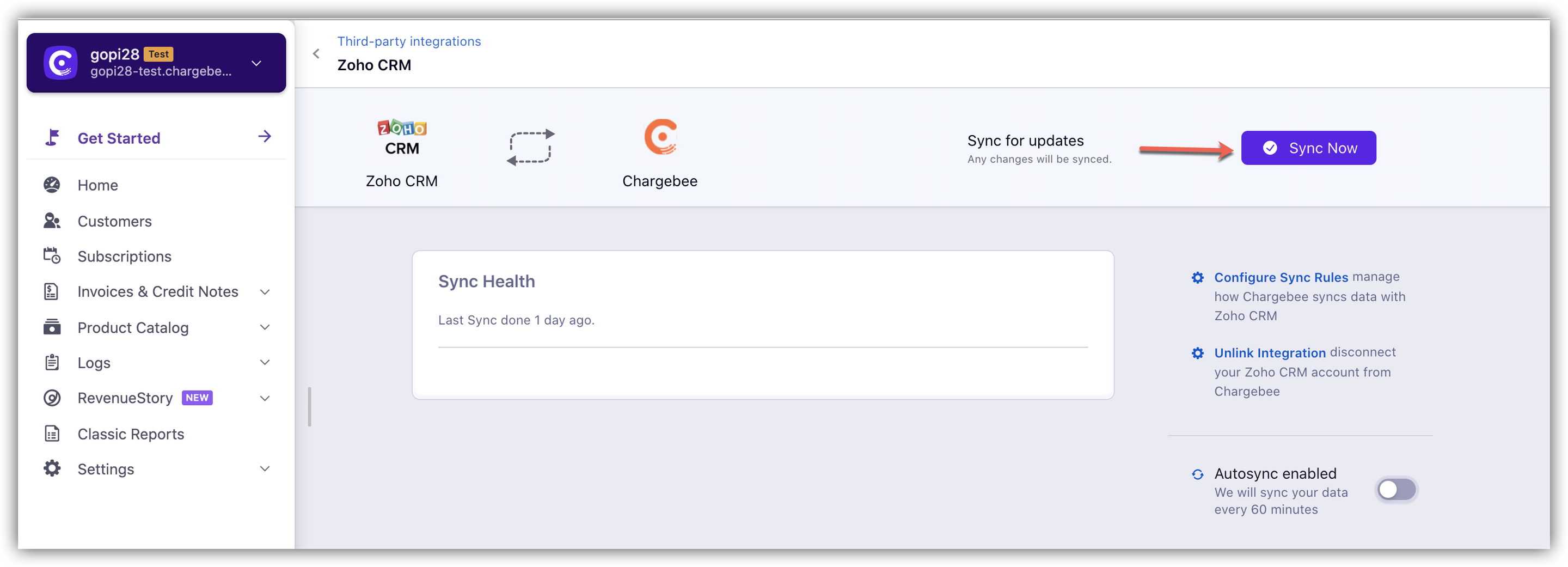The width and height of the screenshot is (1568, 567).
Task: Open the Logs menu item
Action: pos(94,363)
